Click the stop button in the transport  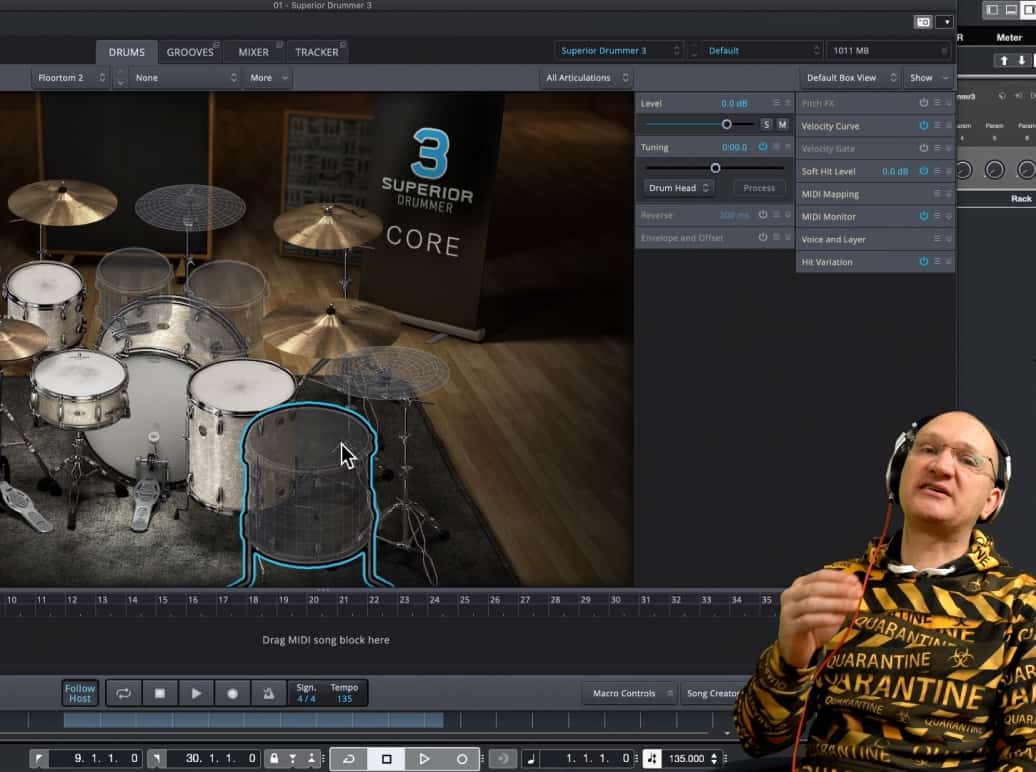click(160, 693)
